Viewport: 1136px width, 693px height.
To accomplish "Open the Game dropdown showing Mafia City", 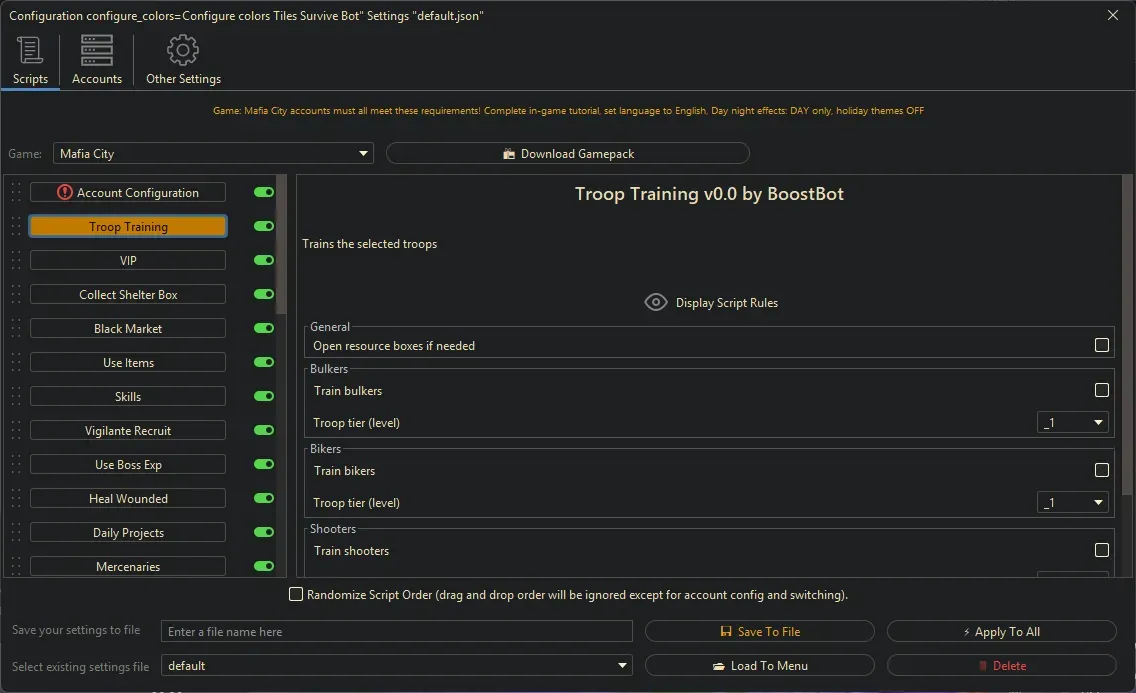I will (x=212, y=153).
